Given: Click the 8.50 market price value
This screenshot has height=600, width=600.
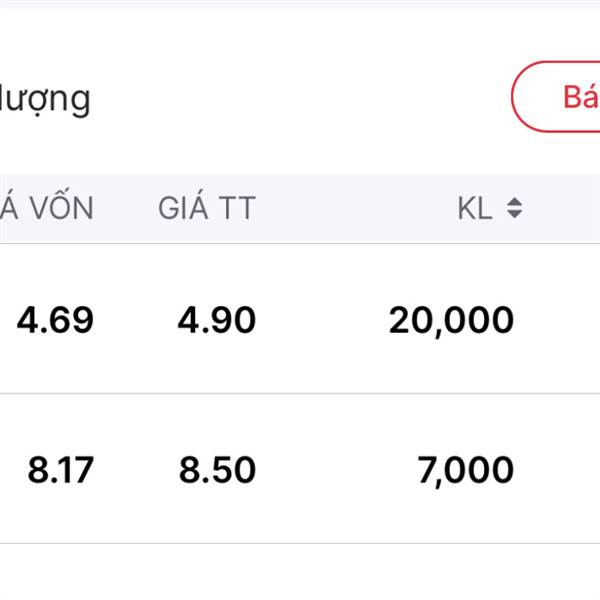Looking at the screenshot, I should point(217,470).
